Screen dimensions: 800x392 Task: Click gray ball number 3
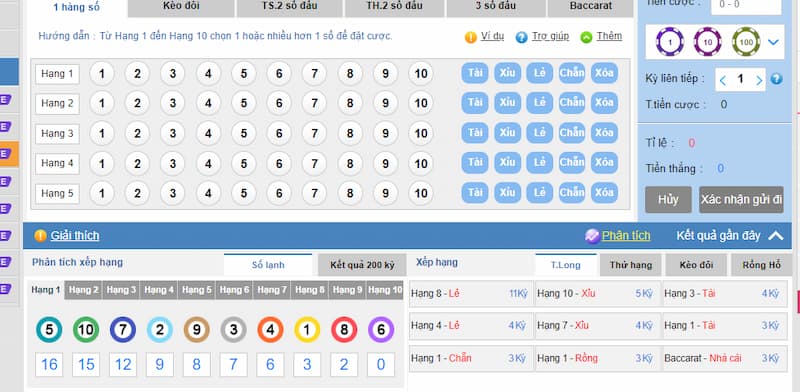tap(234, 330)
